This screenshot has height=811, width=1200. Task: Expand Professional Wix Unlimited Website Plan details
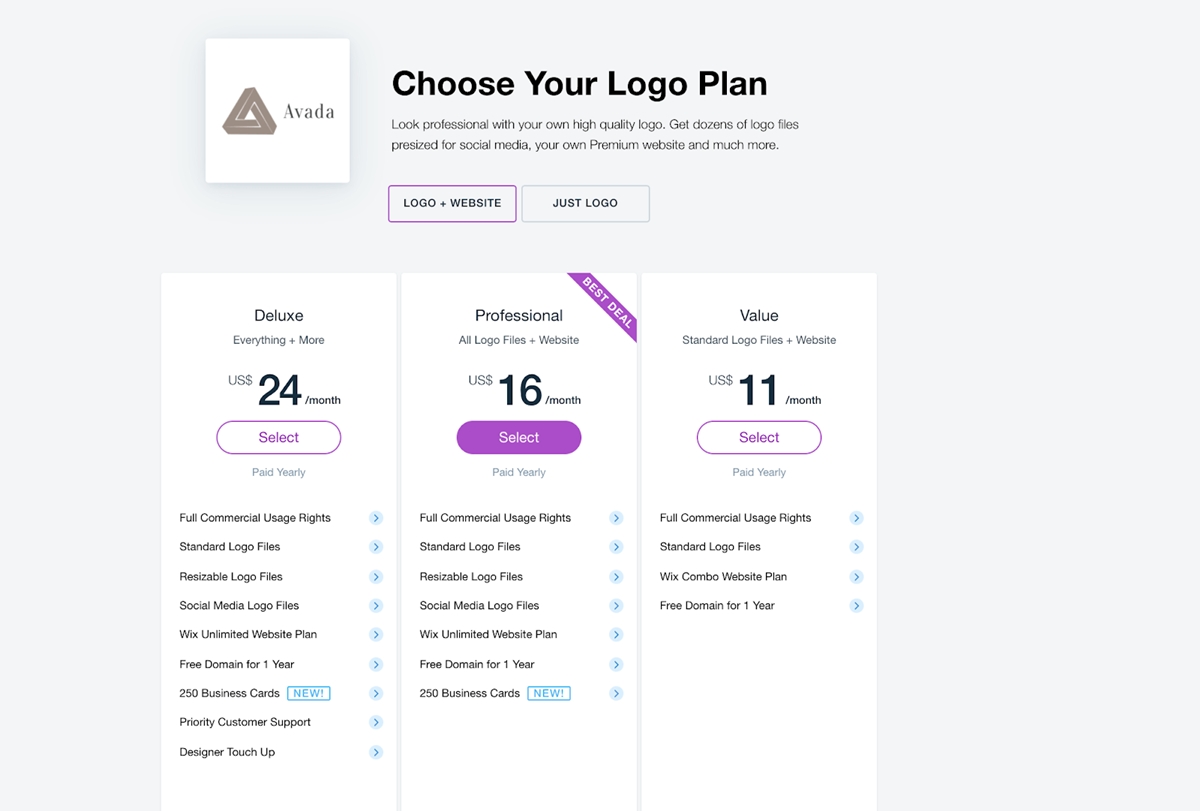tap(616, 635)
